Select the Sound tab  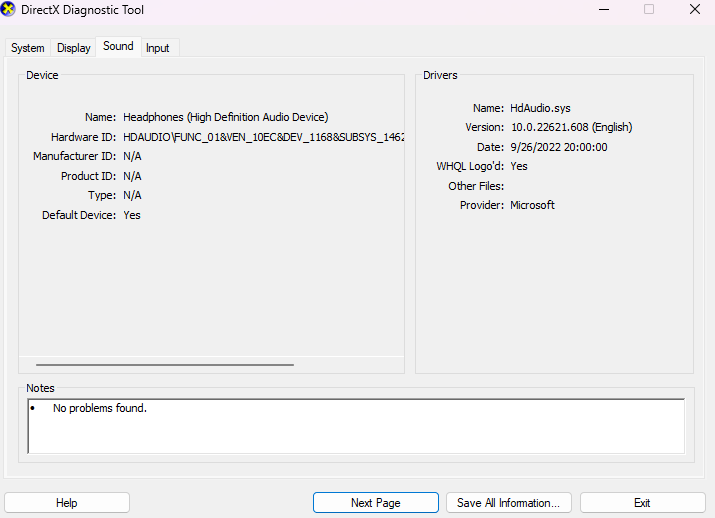tap(118, 46)
